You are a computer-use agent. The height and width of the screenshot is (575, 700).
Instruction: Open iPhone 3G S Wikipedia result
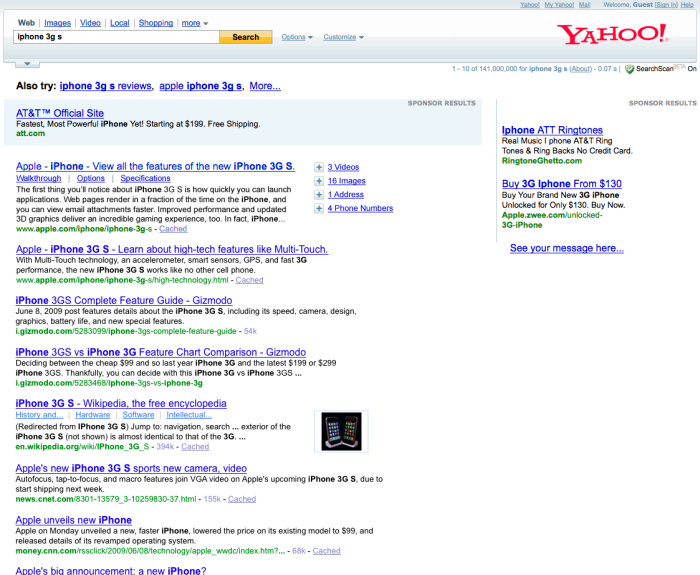[121, 403]
